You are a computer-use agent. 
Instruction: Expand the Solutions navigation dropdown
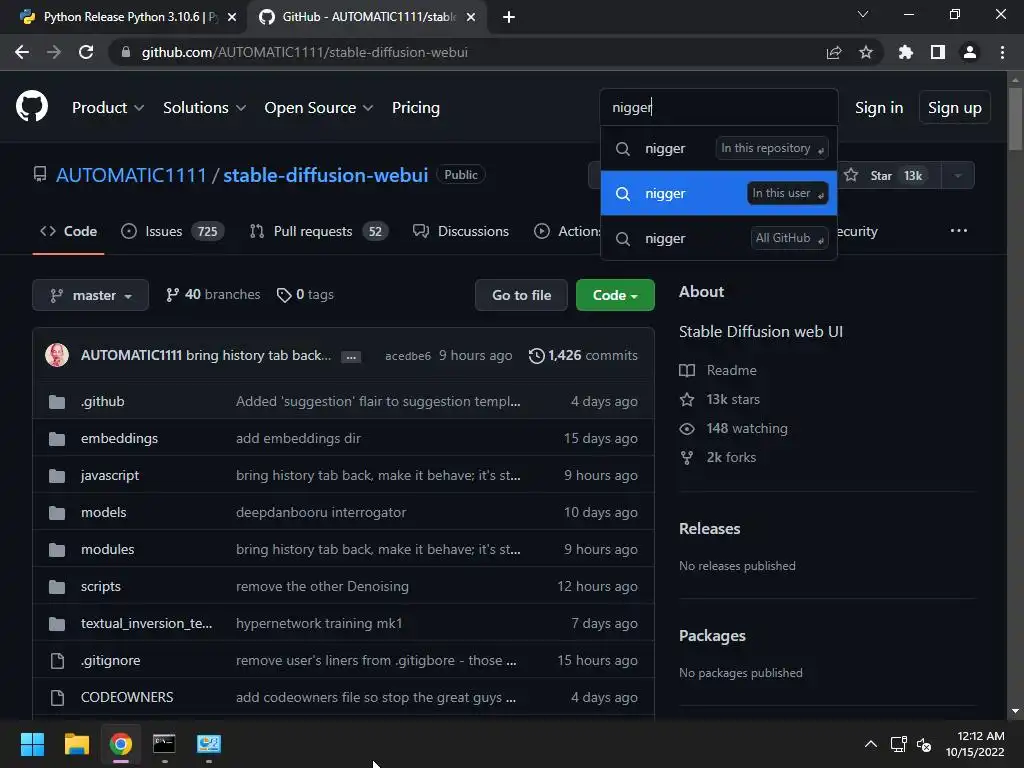pos(204,107)
